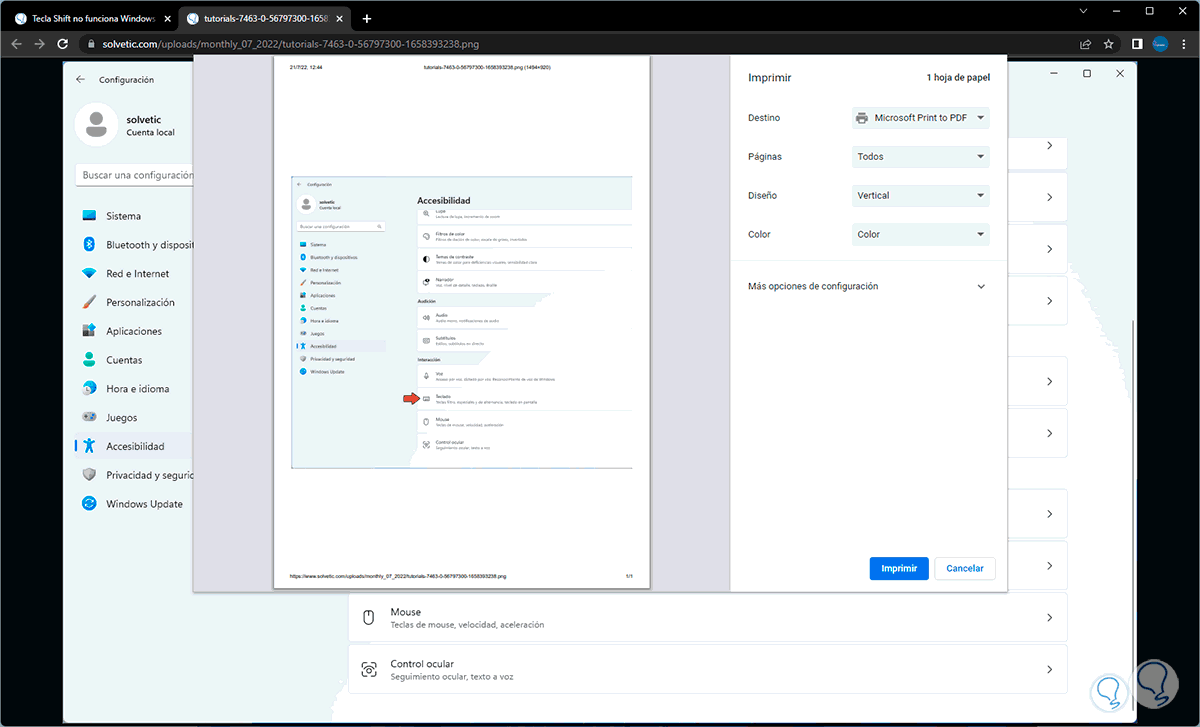Open Hora e idioma in Settings sidebar

tap(134, 389)
